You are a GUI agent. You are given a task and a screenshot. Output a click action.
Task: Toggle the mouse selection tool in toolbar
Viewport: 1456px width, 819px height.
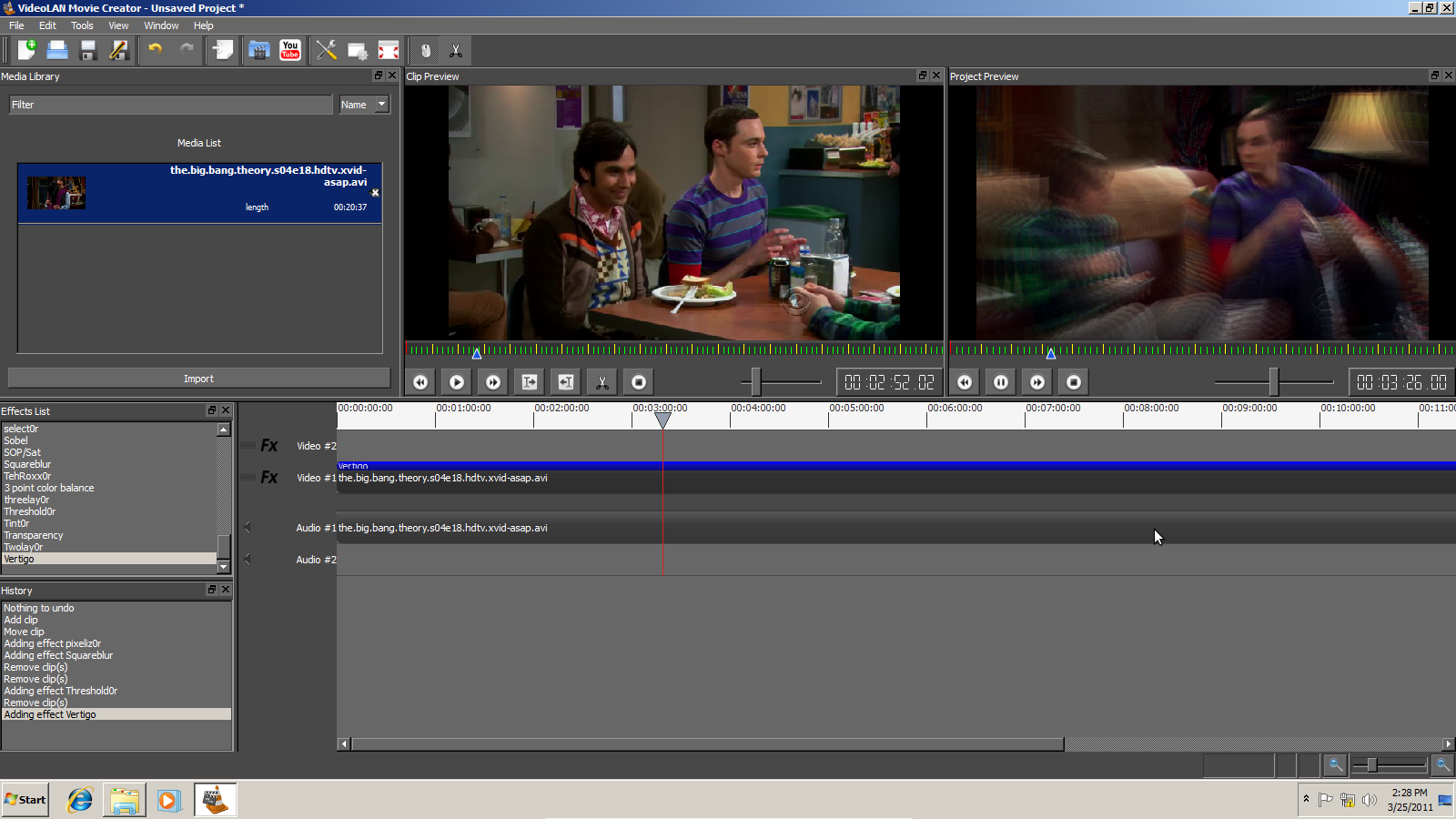pos(425,50)
